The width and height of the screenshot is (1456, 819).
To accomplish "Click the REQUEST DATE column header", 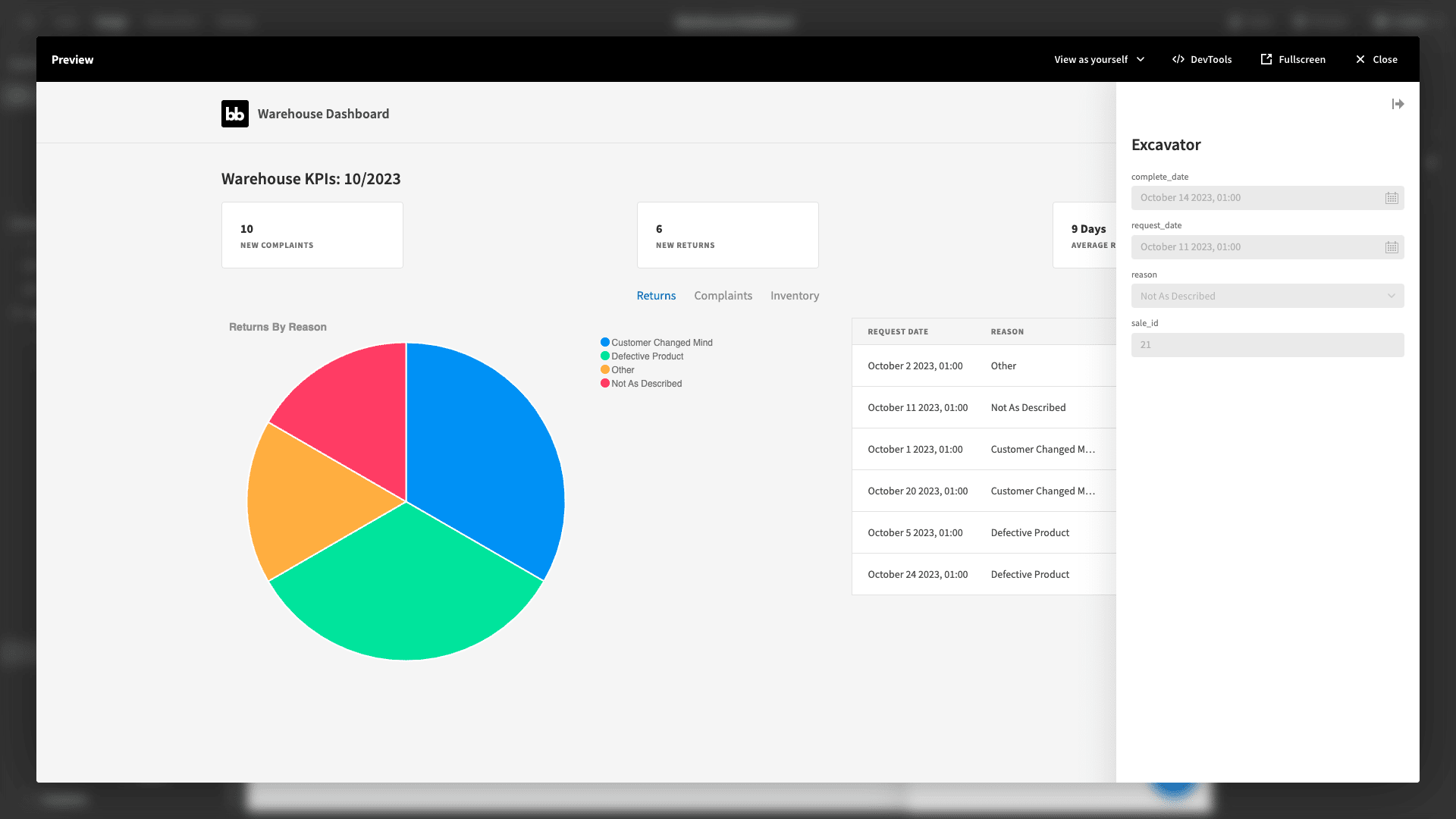I will click(898, 331).
